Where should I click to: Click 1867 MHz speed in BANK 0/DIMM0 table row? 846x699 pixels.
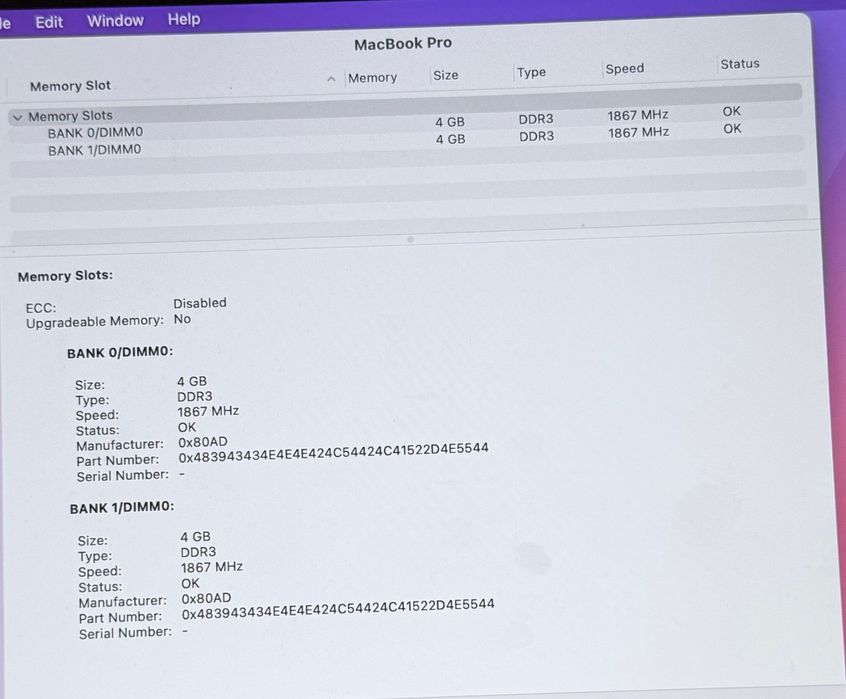pyautogui.click(x=638, y=115)
